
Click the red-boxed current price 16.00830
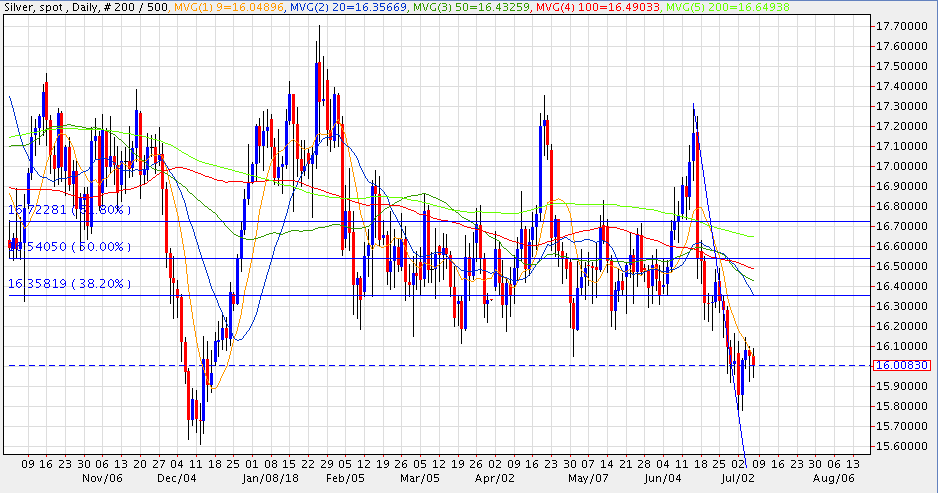pos(902,366)
